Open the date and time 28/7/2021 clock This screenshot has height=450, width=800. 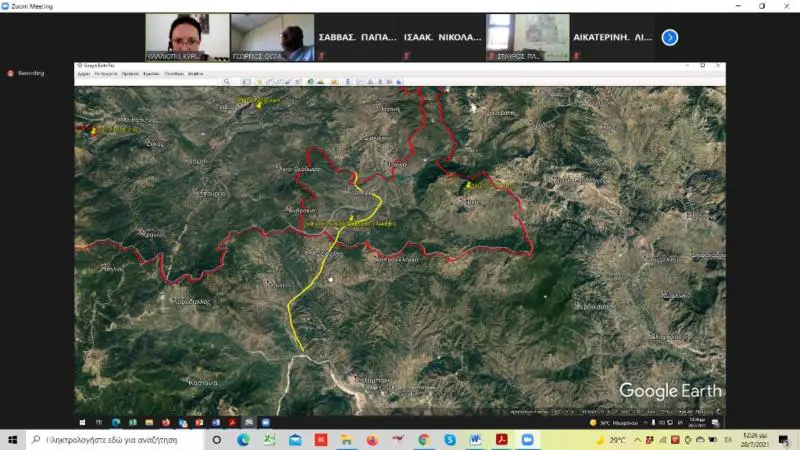[755, 440]
